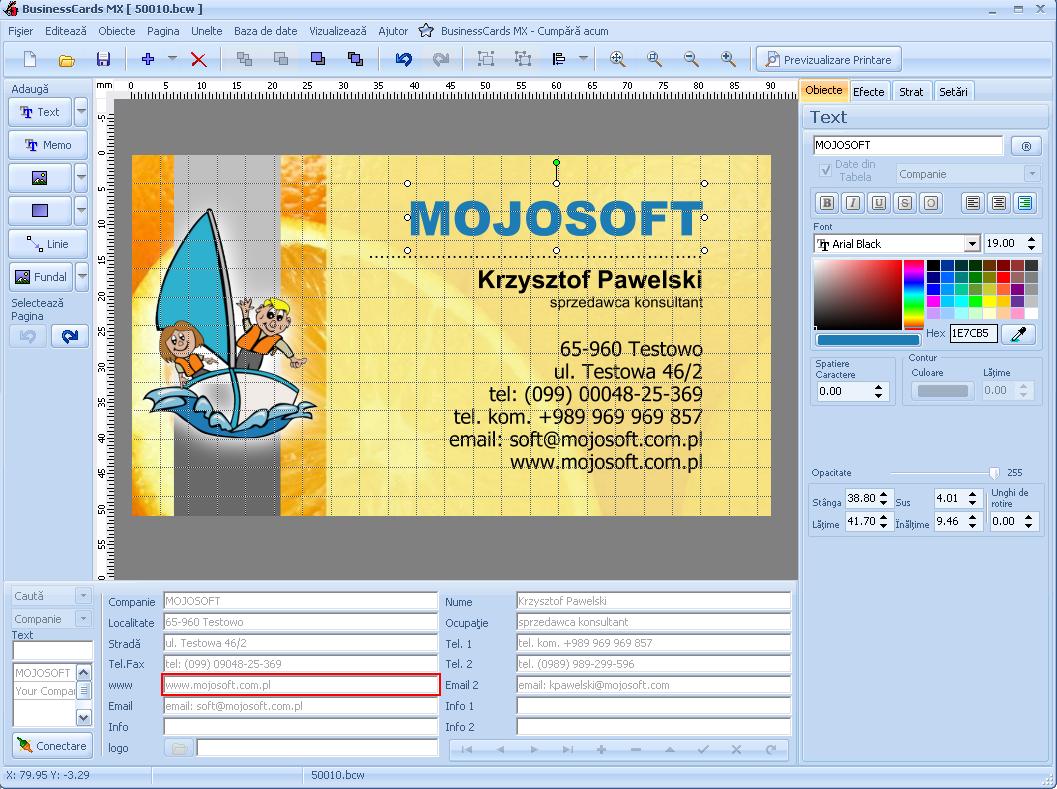This screenshot has width=1057, height=789.
Task: Switch to the Efecte tab
Action: pyautogui.click(x=868, y=92)
